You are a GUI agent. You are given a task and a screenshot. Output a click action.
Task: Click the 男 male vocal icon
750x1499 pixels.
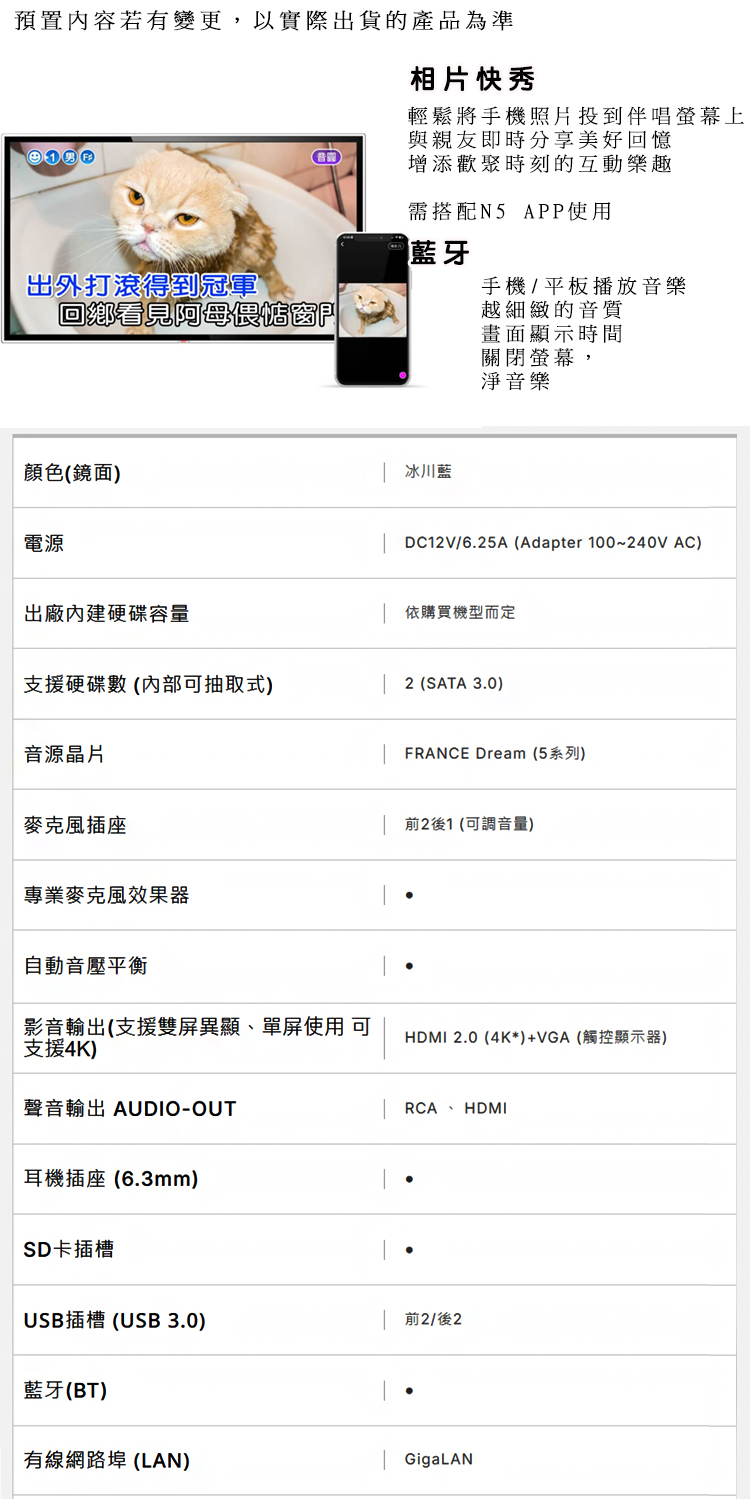click(x=70, y=158)
